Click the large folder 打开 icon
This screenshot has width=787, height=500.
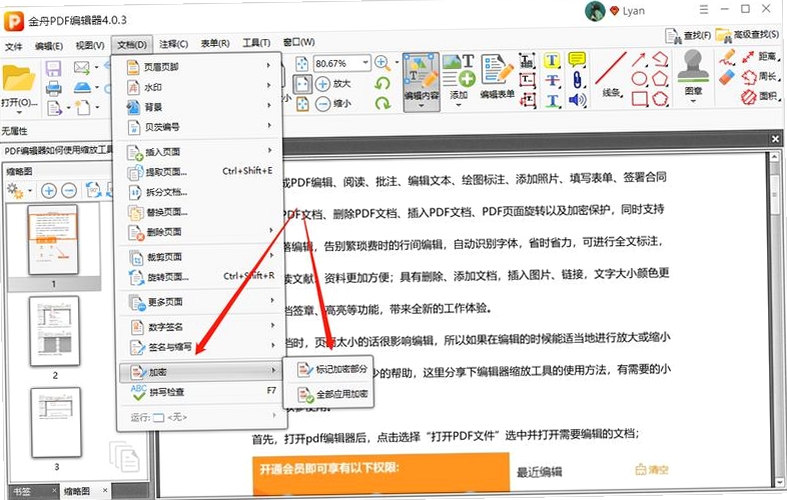[x=18, y=77]
